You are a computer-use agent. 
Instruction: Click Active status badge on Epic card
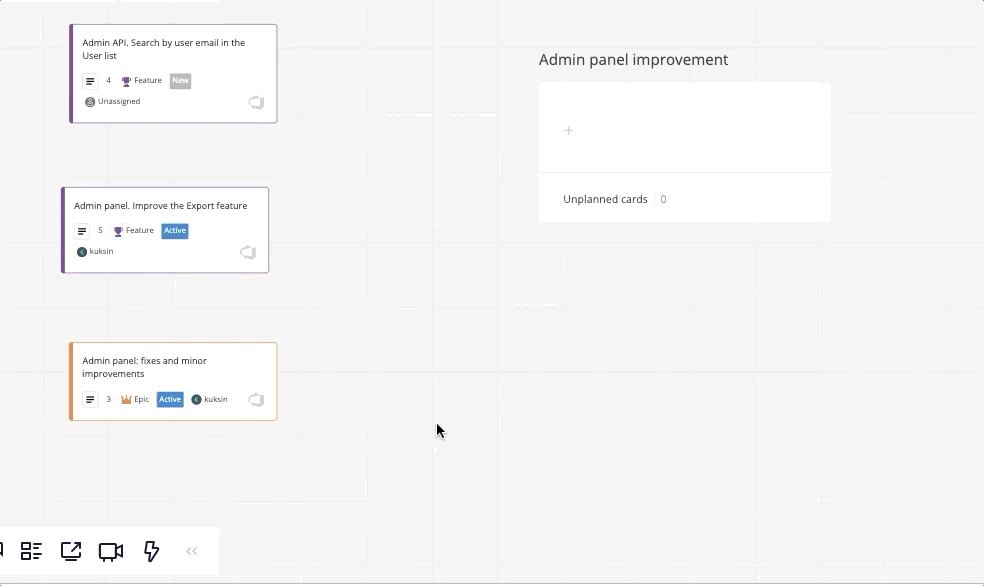click(170, 400)
